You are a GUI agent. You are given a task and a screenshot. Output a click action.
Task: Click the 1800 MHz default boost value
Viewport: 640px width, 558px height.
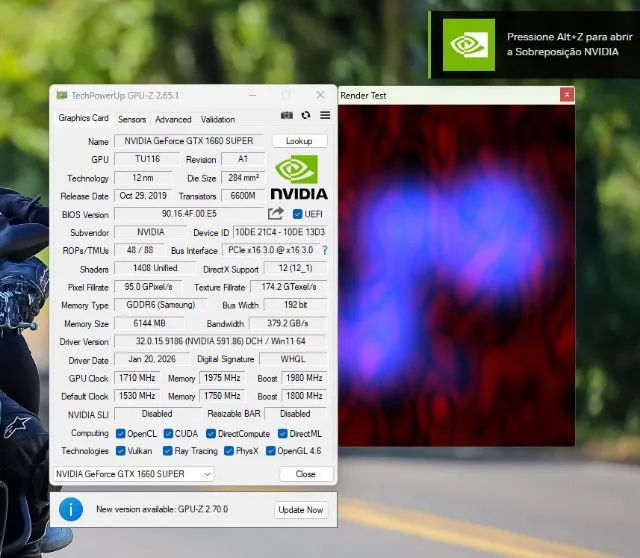tap(304, 396)
